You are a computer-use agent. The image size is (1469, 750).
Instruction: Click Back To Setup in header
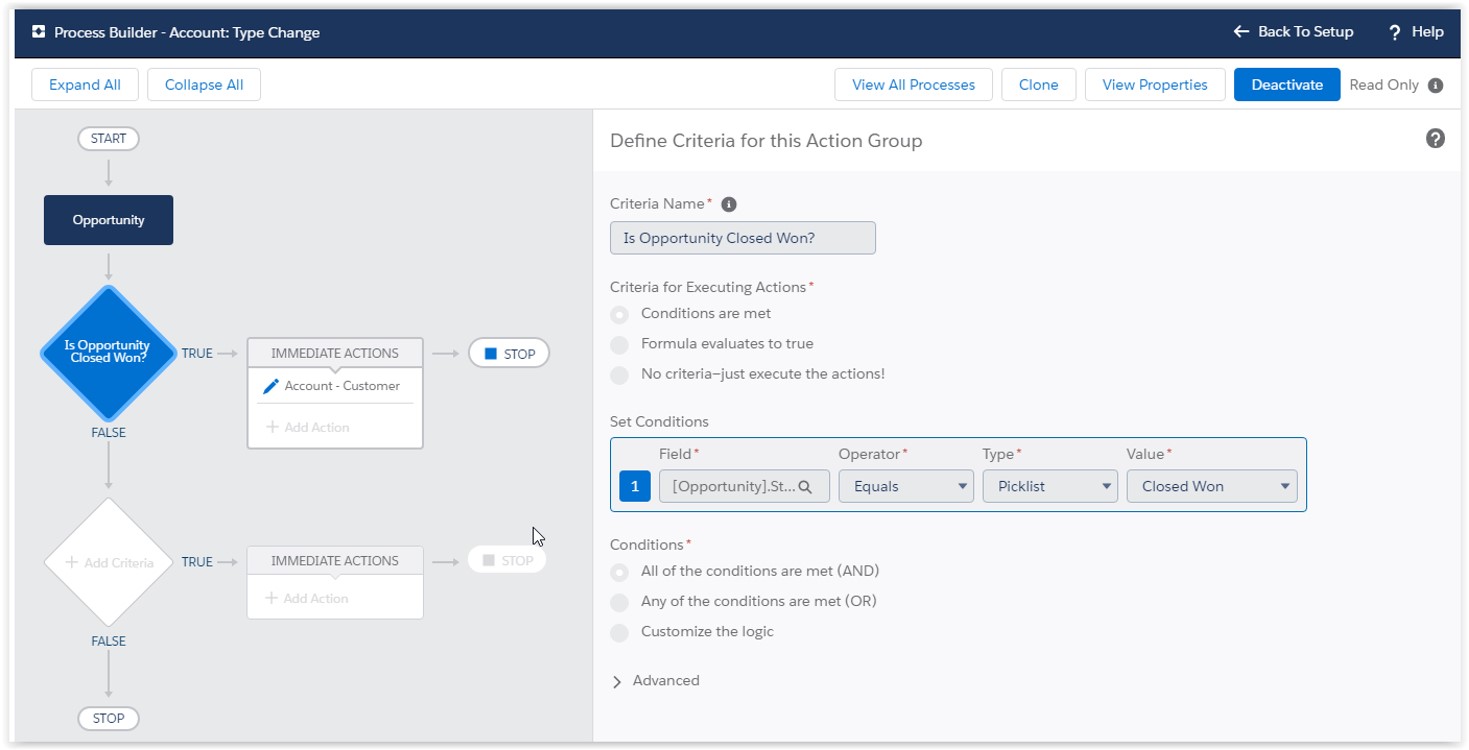click(1293, 32)
